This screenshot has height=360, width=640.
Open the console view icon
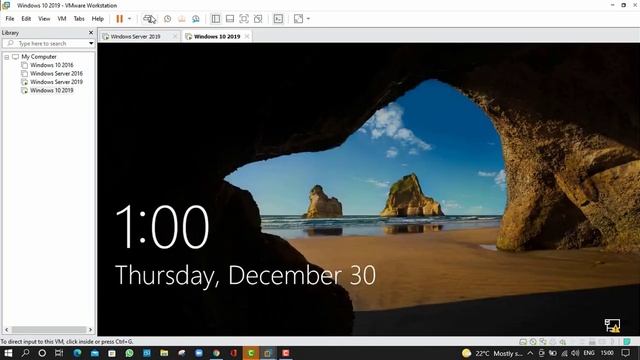coord(278,19)
